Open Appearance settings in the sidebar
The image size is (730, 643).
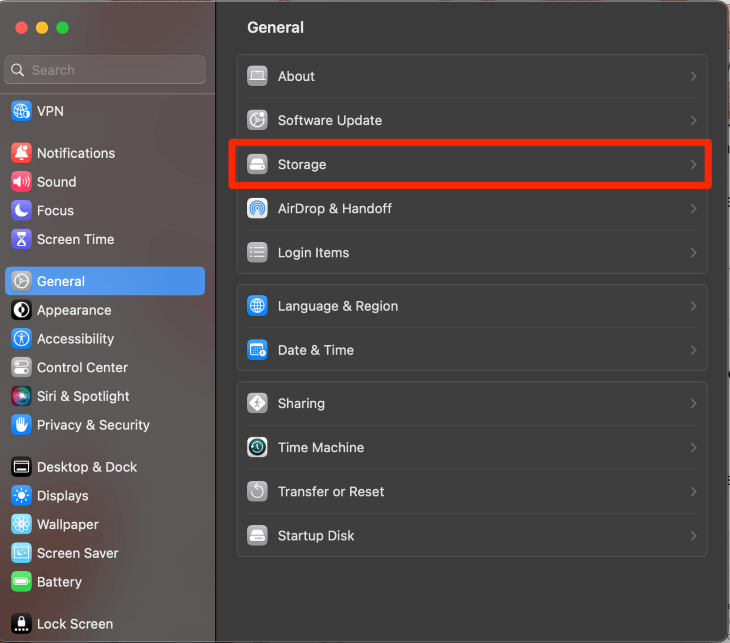pyautogui.click(x=74, y=310)
